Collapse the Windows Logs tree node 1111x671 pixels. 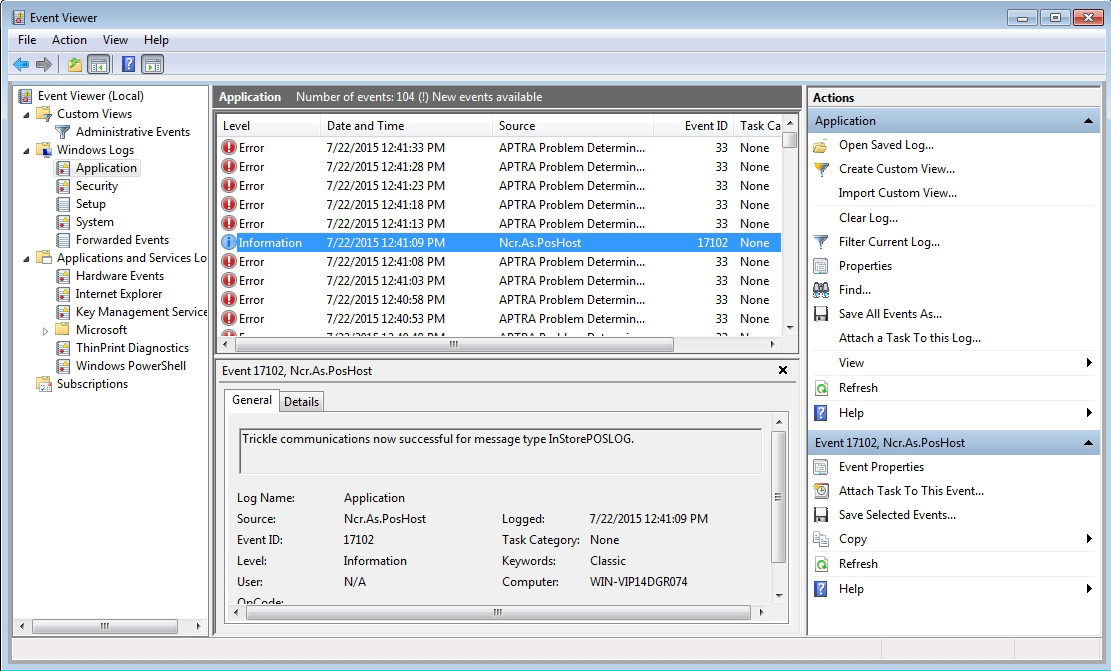(27, 150)
